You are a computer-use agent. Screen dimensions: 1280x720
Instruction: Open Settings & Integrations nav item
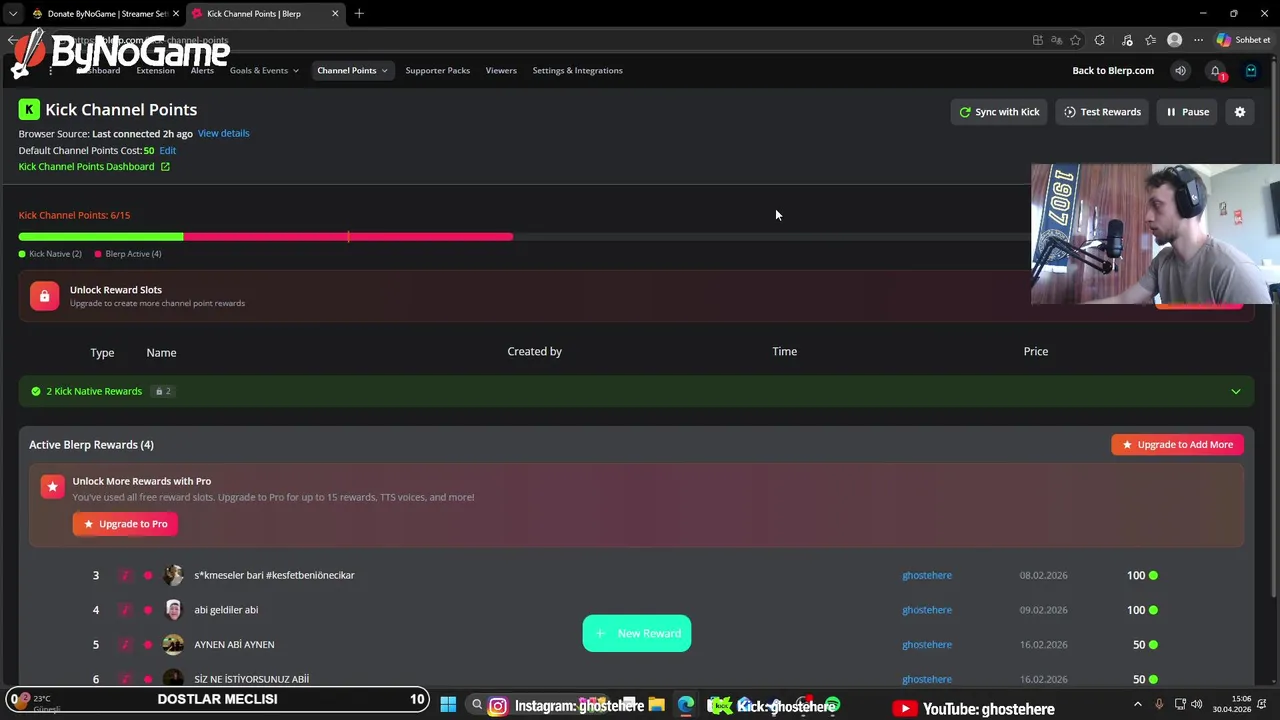click(577, 71)
